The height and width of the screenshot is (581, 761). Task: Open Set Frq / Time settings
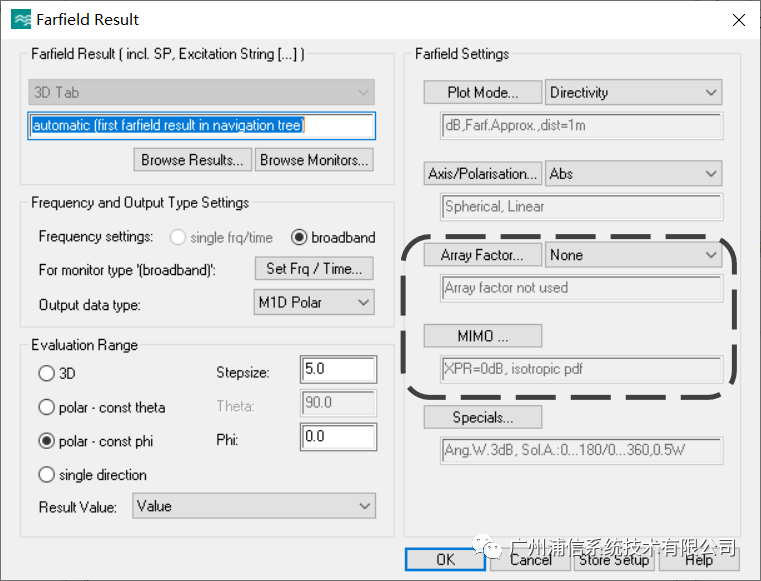pyautogui.click(x=314, y=268)
